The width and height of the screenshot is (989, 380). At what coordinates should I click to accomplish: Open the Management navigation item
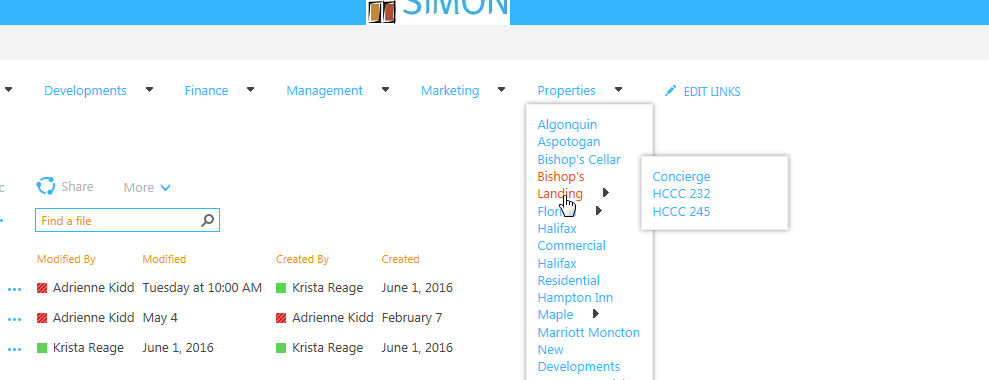(x=324, y=90)
